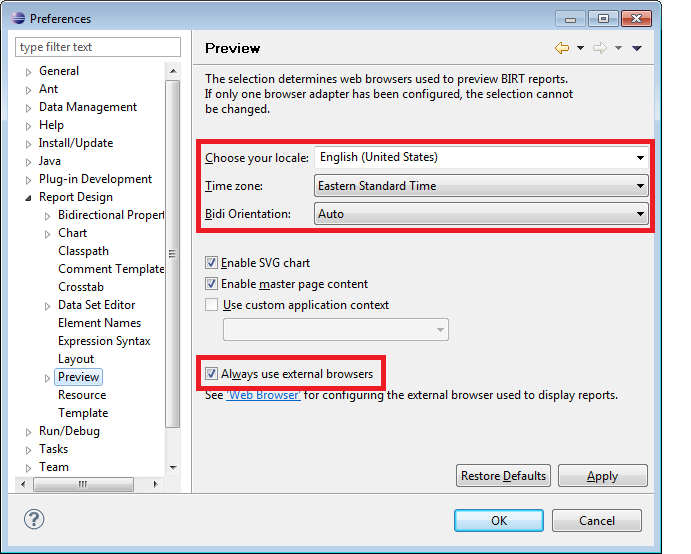The width and height of the screenshot is (691, 554).
Task: Select Layout preference page
Action: pyautogui.click(x=76, y=359)
